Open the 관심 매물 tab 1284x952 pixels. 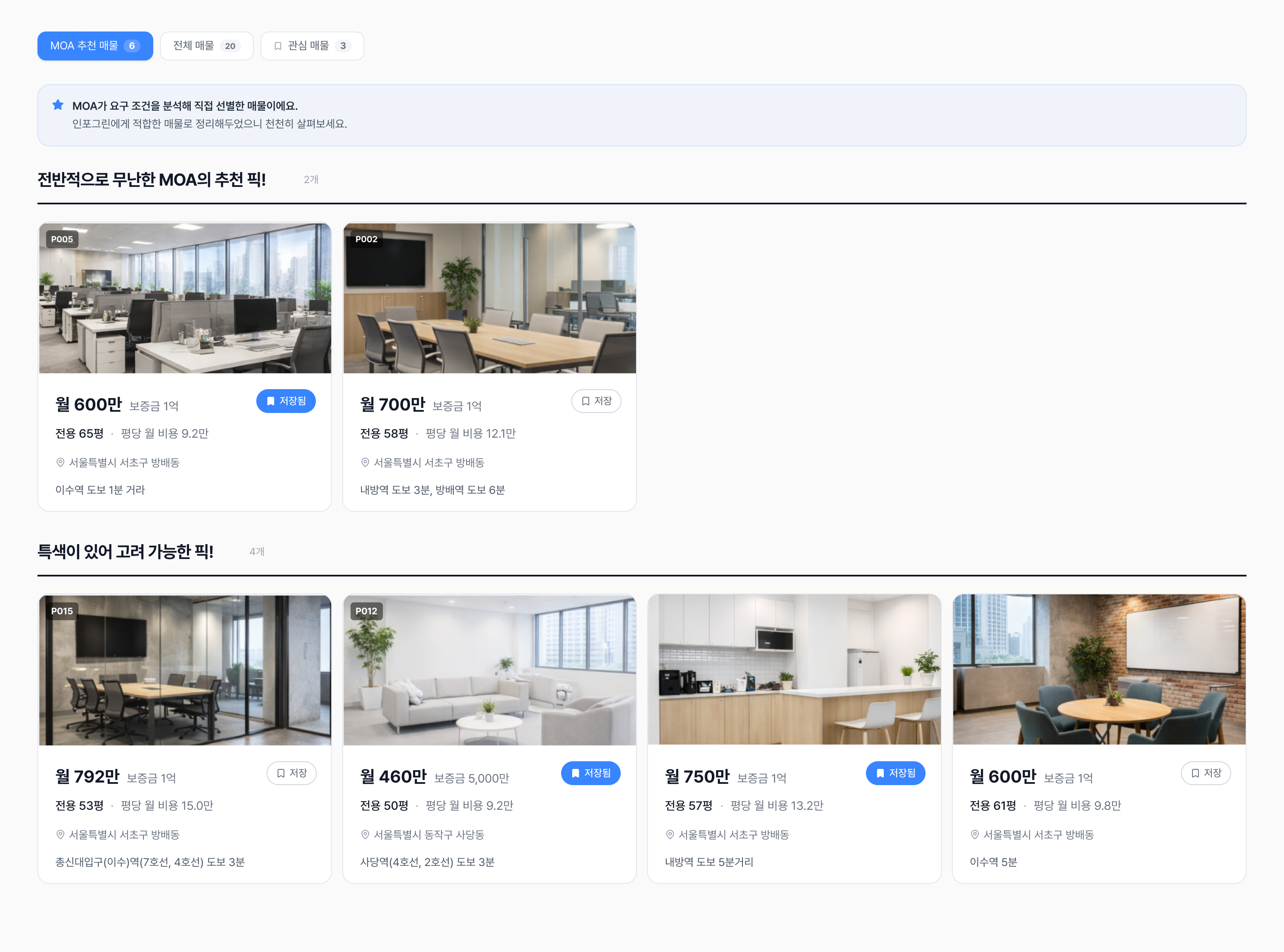[x=312, y=46]
